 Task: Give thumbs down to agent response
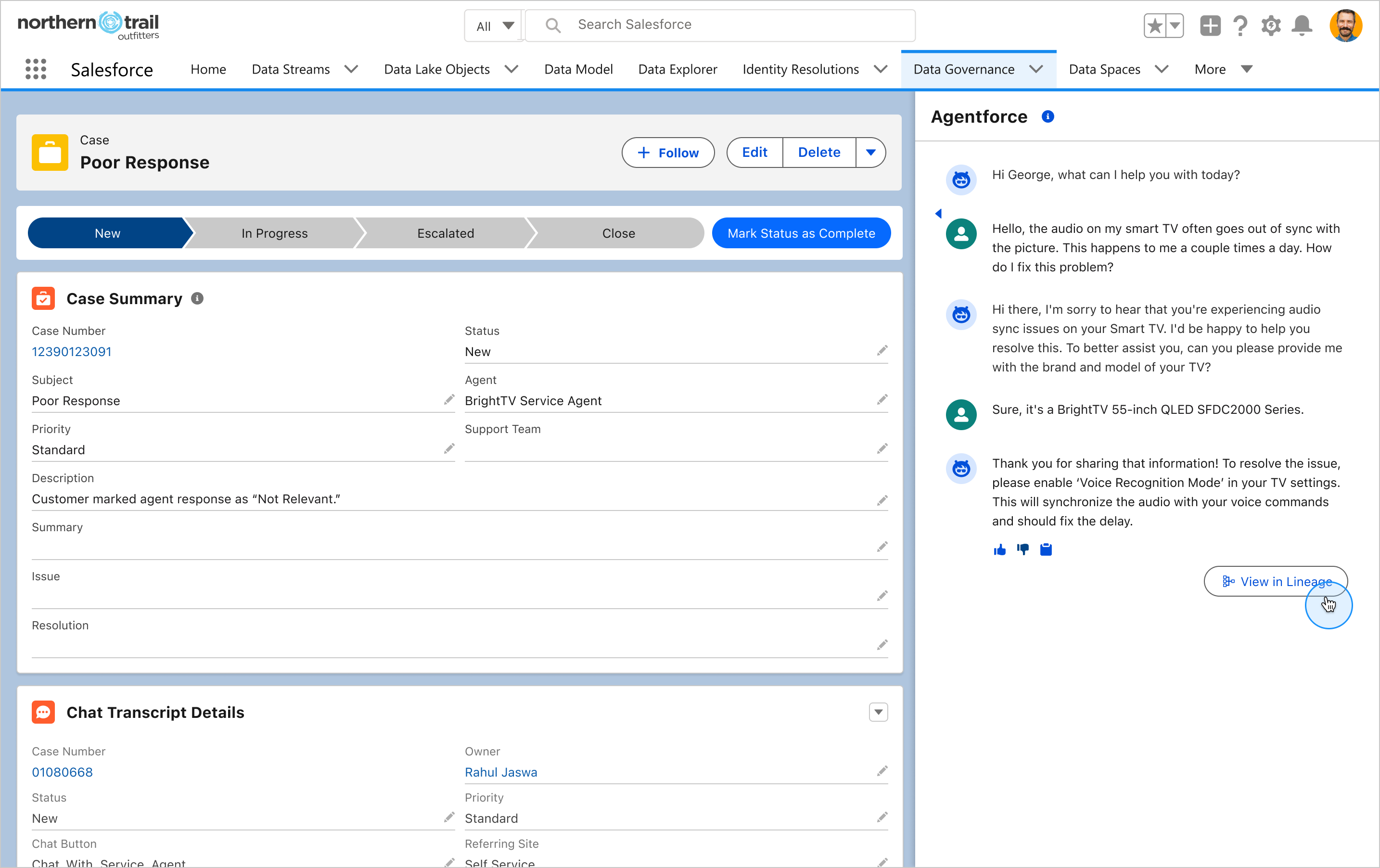pyautogui.click(x=1023, y=550)
